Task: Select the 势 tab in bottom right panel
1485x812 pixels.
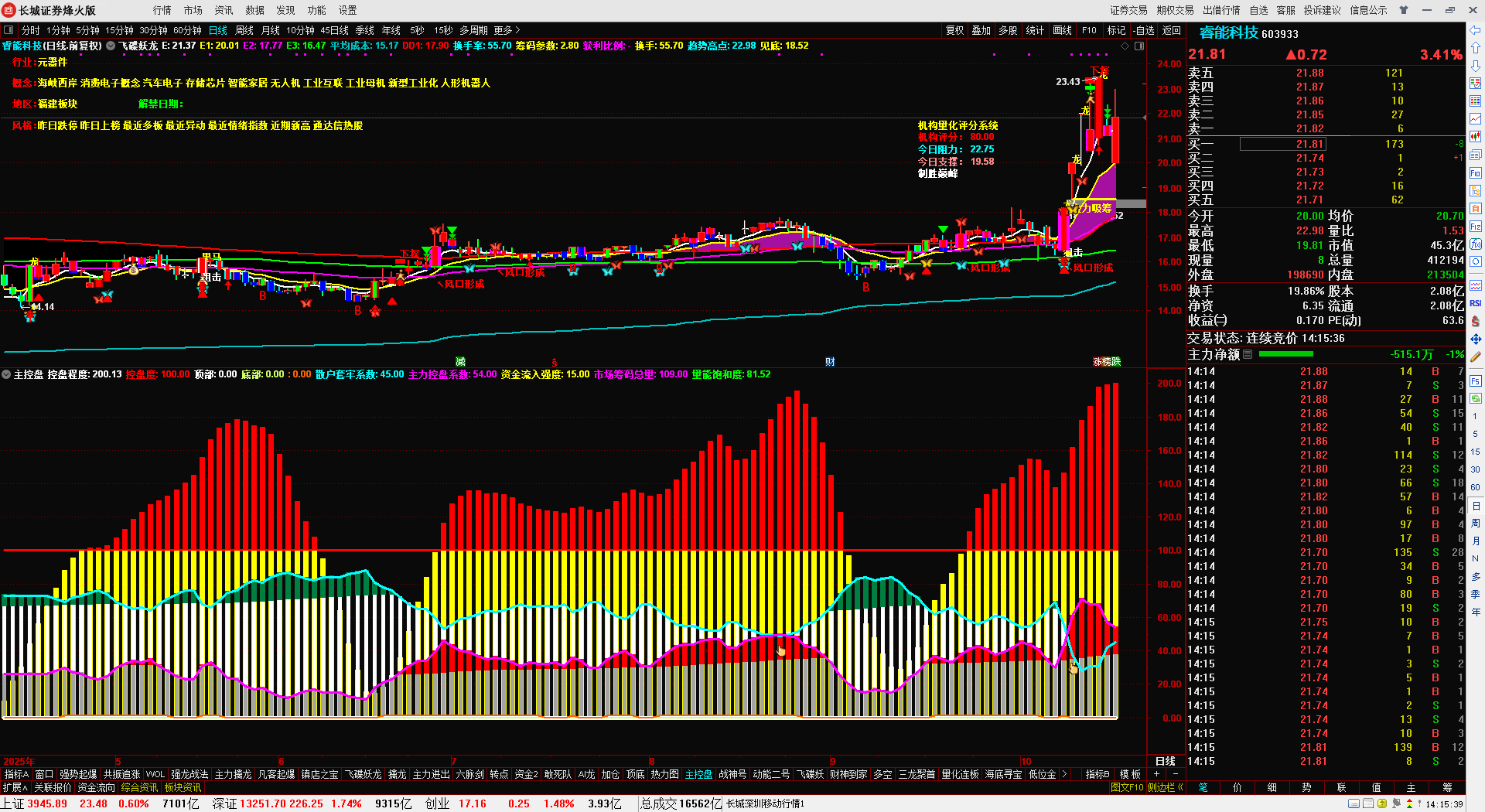Action: 1306,787
